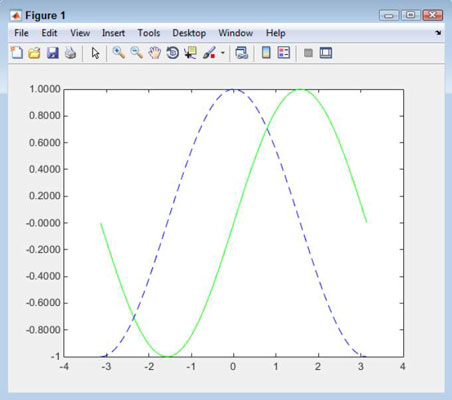Select the Pan hand tool
This screenshot has height=400, width=452.
click(154, 53)
